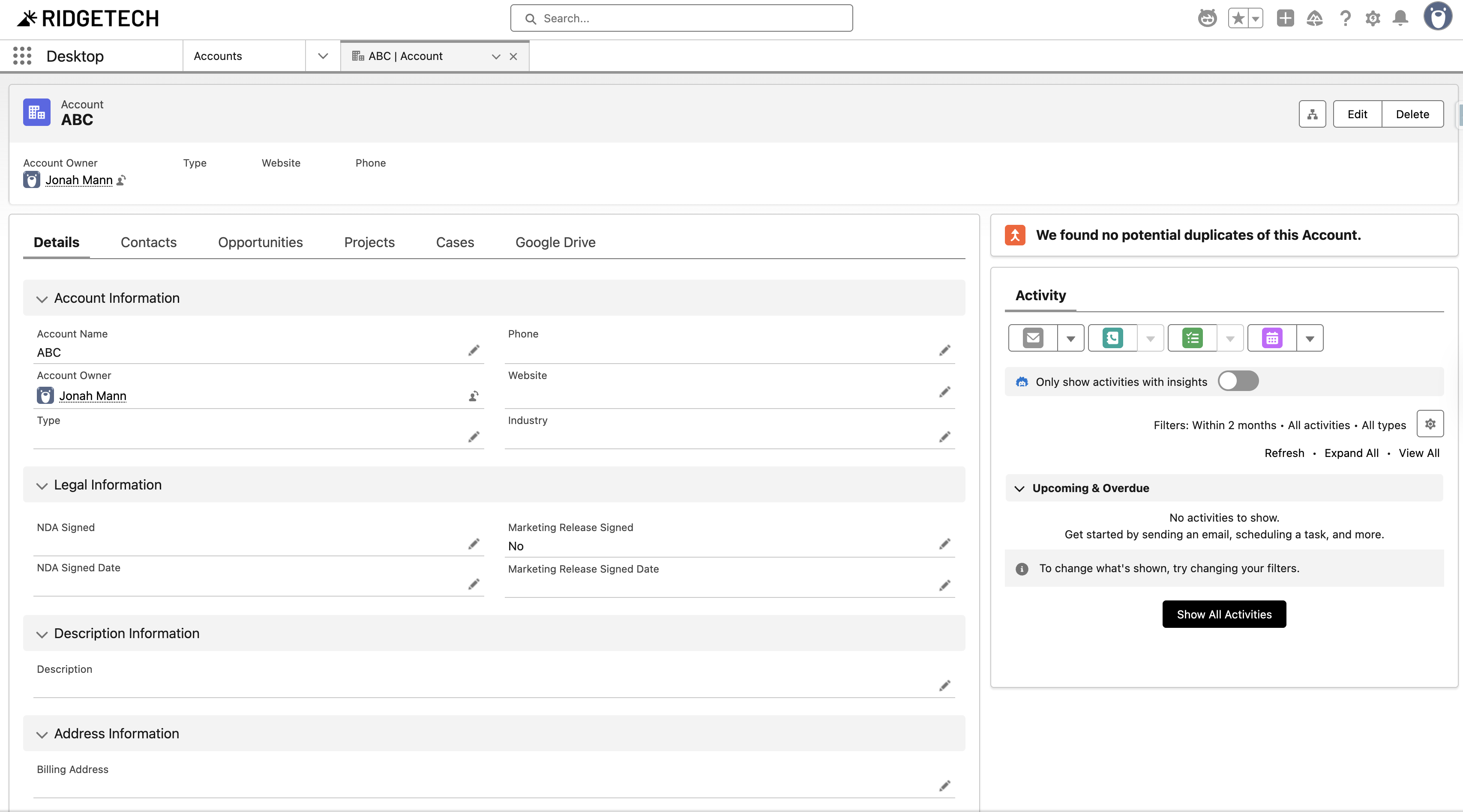Click the View All link

(x=1419, y=453)
